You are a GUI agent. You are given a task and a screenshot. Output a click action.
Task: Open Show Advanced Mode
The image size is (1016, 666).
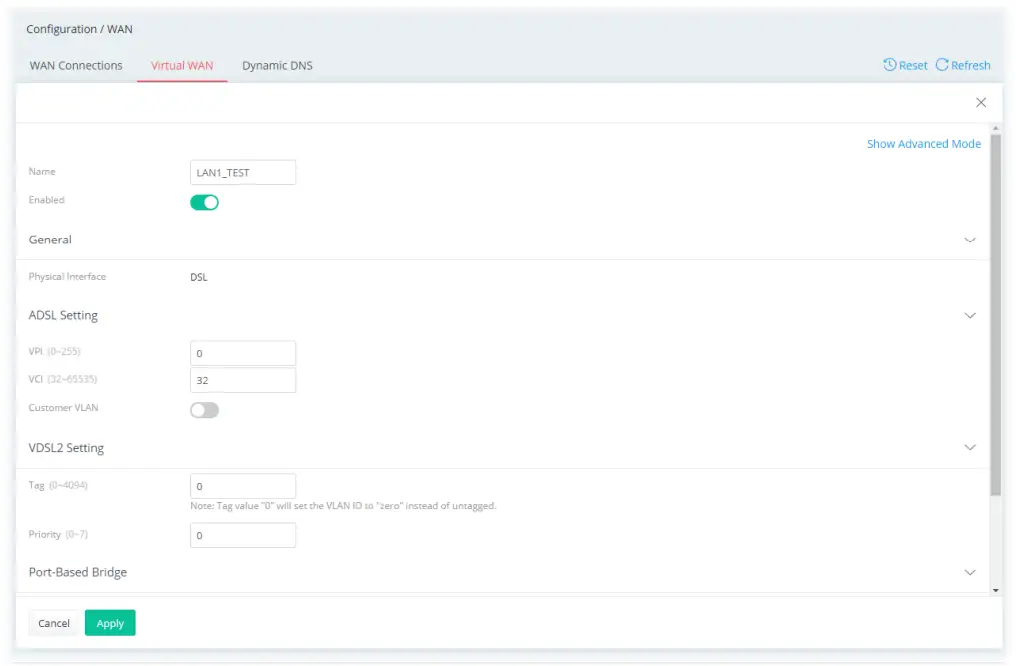click(923, 143)
